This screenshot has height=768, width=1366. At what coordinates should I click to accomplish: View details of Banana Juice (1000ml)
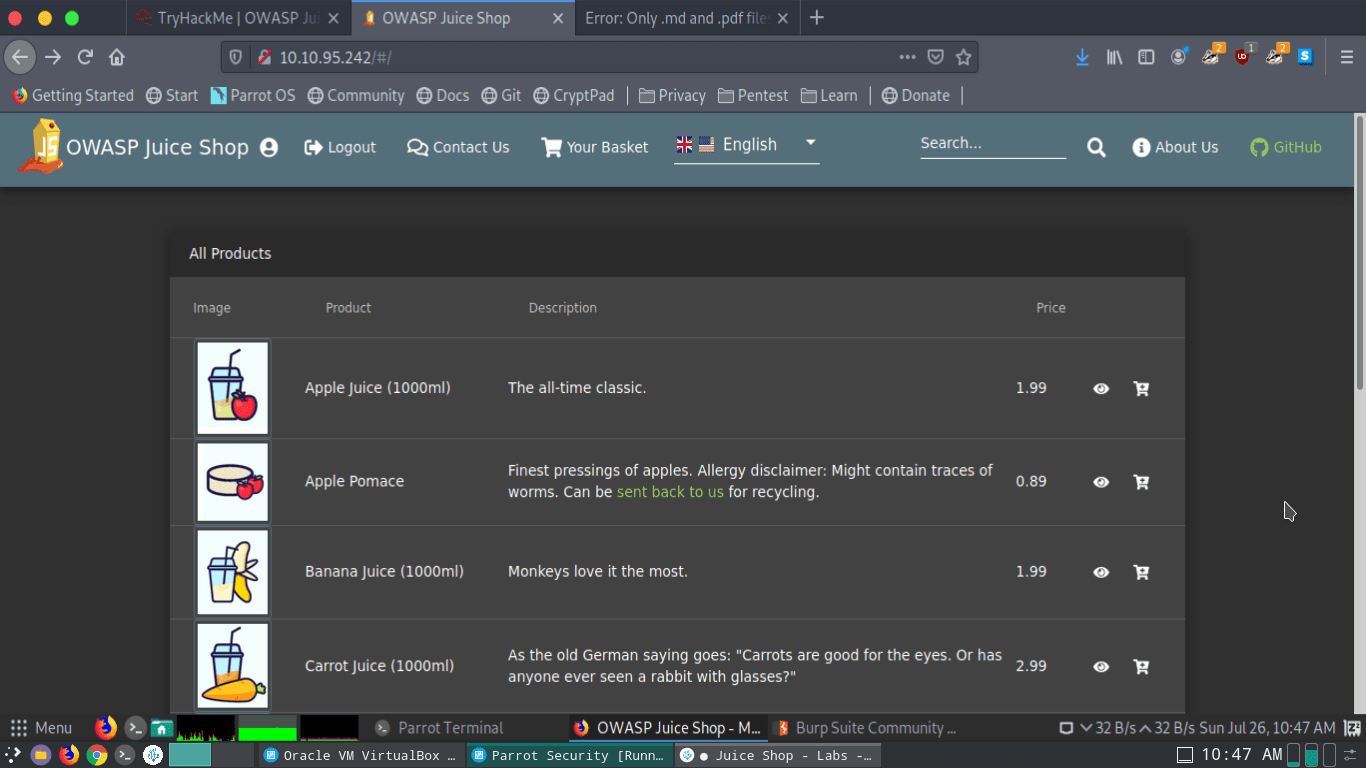click(1101, 572)
